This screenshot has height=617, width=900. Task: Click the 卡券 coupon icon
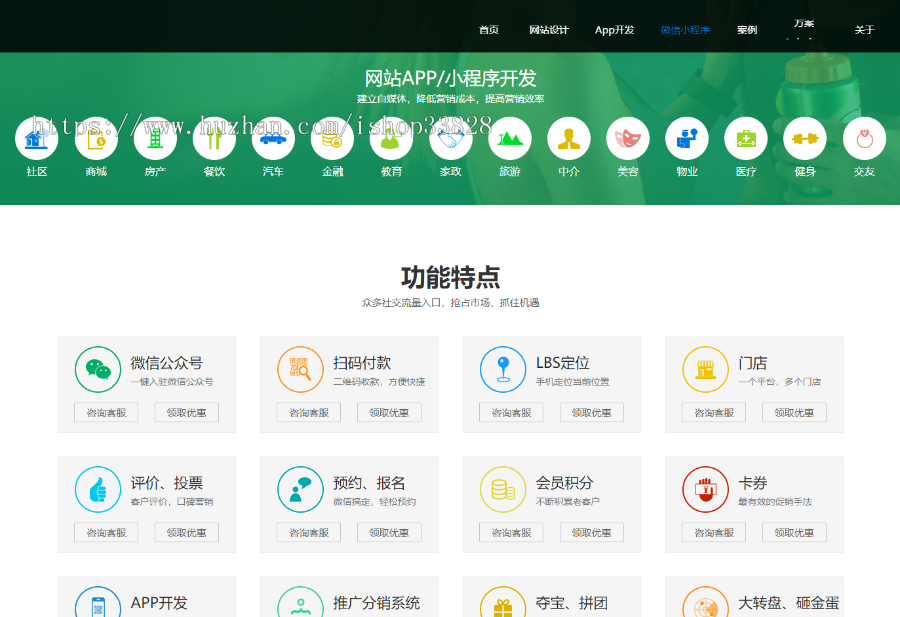pos(705,489)
